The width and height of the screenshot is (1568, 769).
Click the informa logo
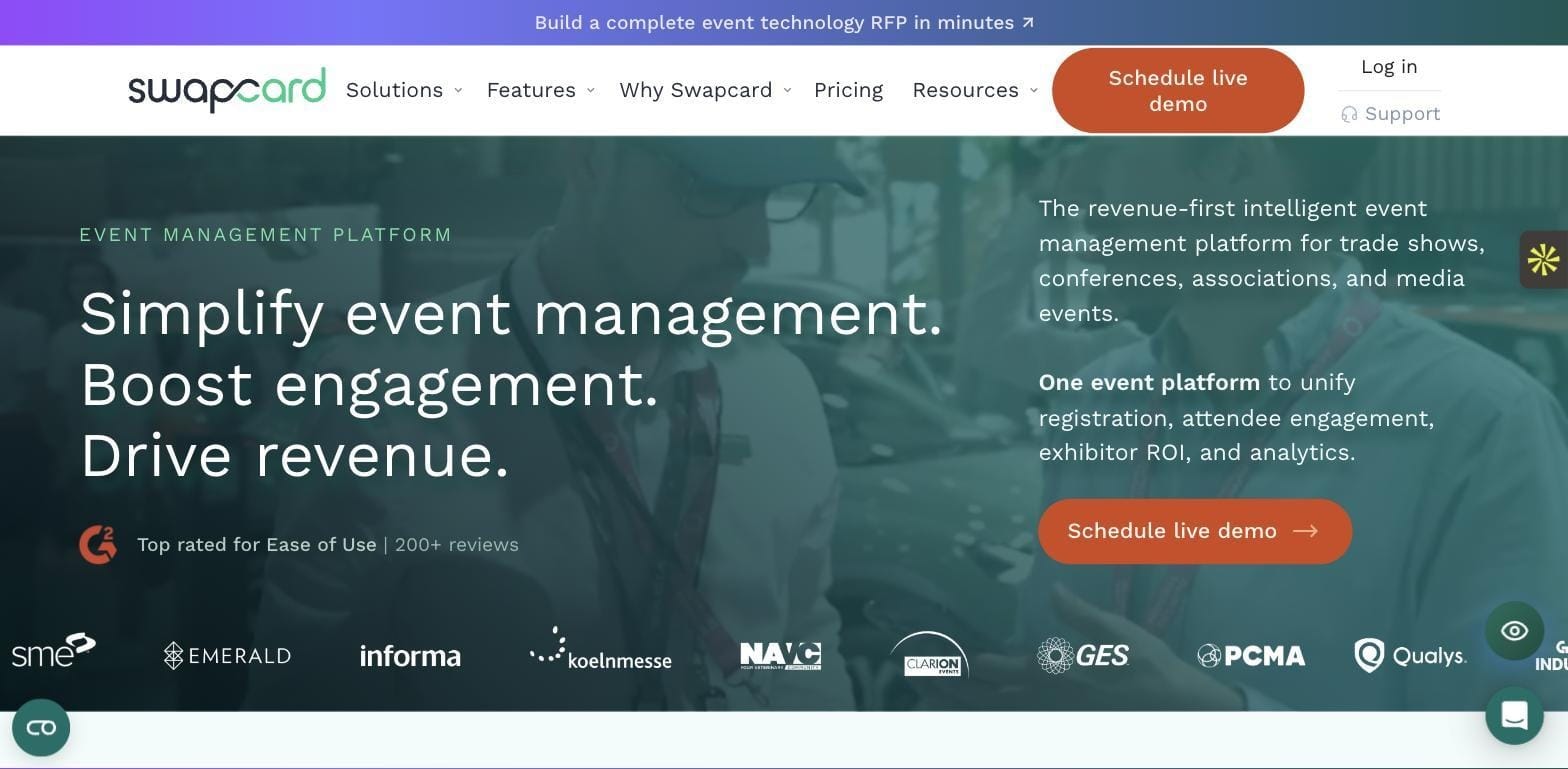410,656
